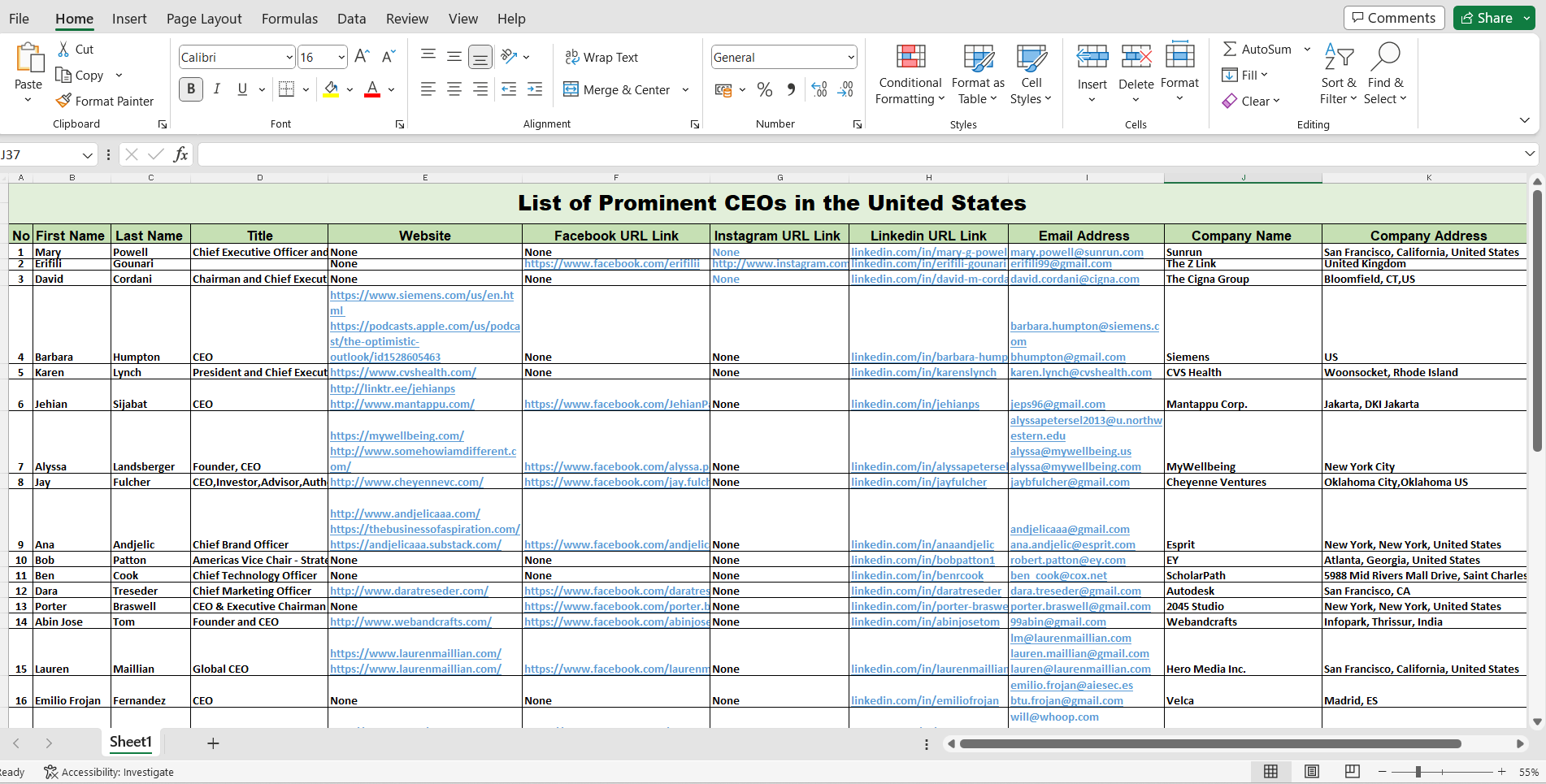This screenshot has width=1546, height=784.
Task: Toggle Wrap Text for selected cells
Action: (601, 57)
